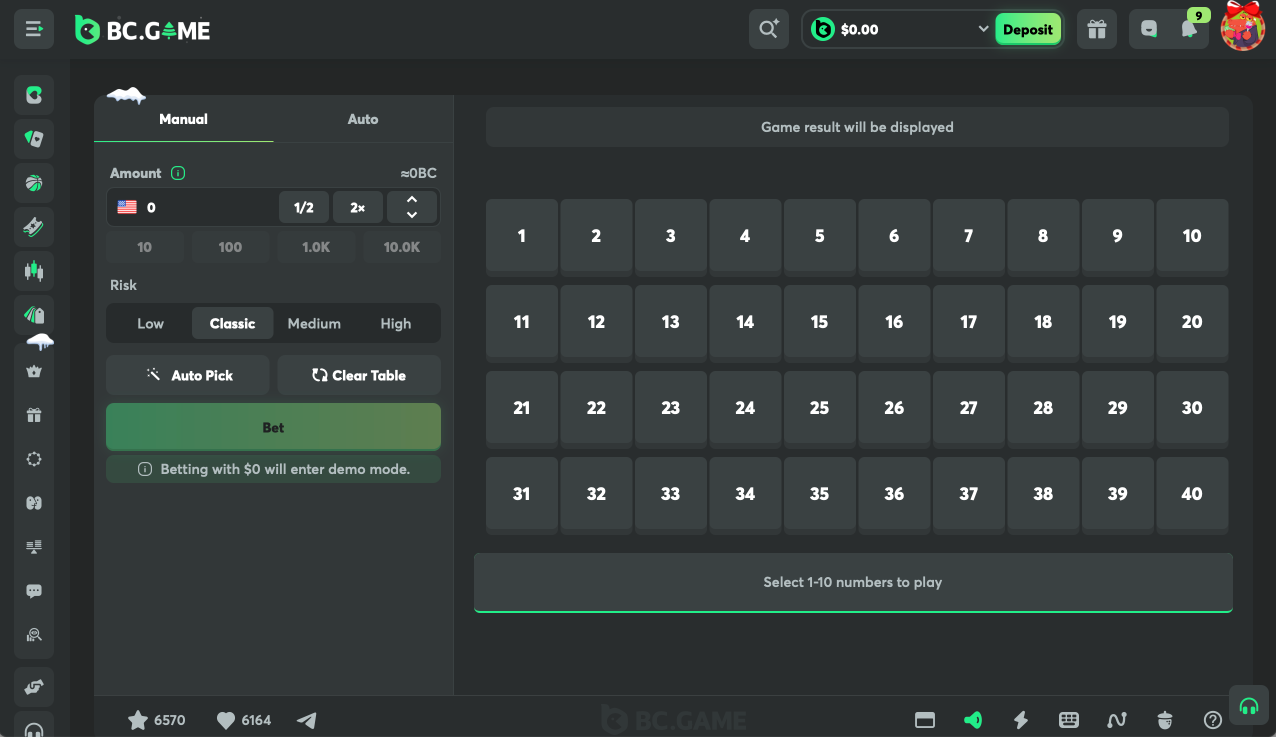Select the High risk option
Screen dimensions: 1276x737
tap(396, 323)
